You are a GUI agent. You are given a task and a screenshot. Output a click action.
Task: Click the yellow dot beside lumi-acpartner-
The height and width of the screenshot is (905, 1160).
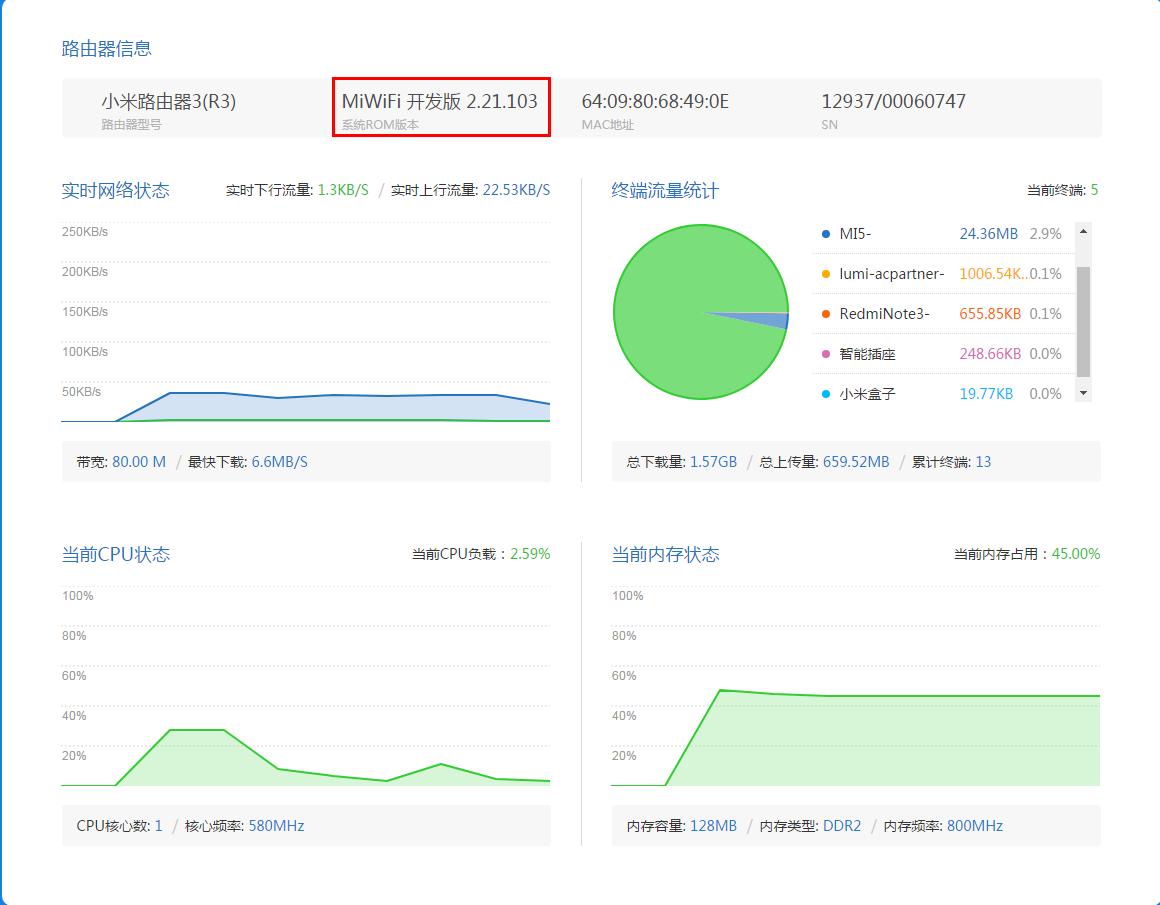(x=826, y=274)
